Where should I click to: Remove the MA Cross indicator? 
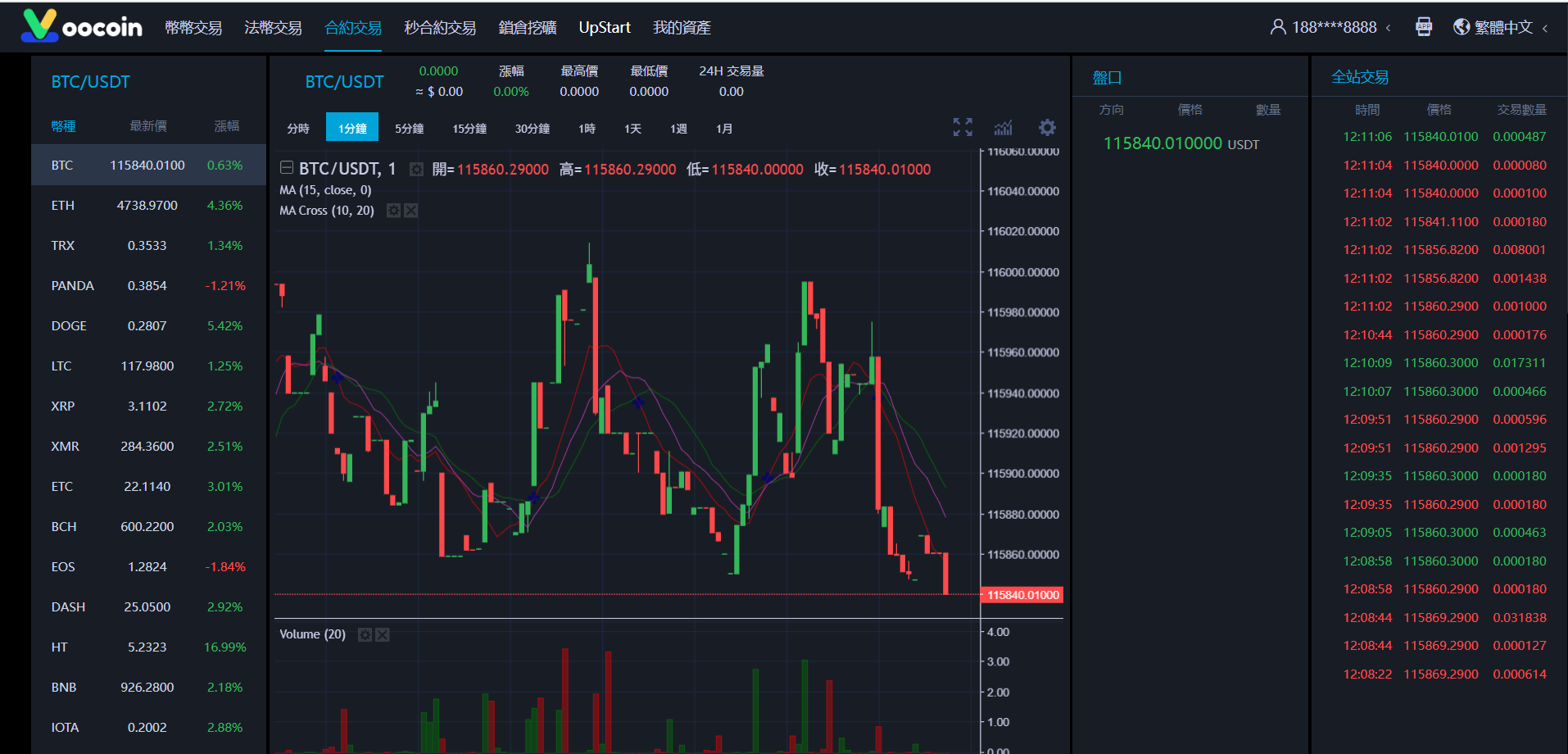(411, 211)
